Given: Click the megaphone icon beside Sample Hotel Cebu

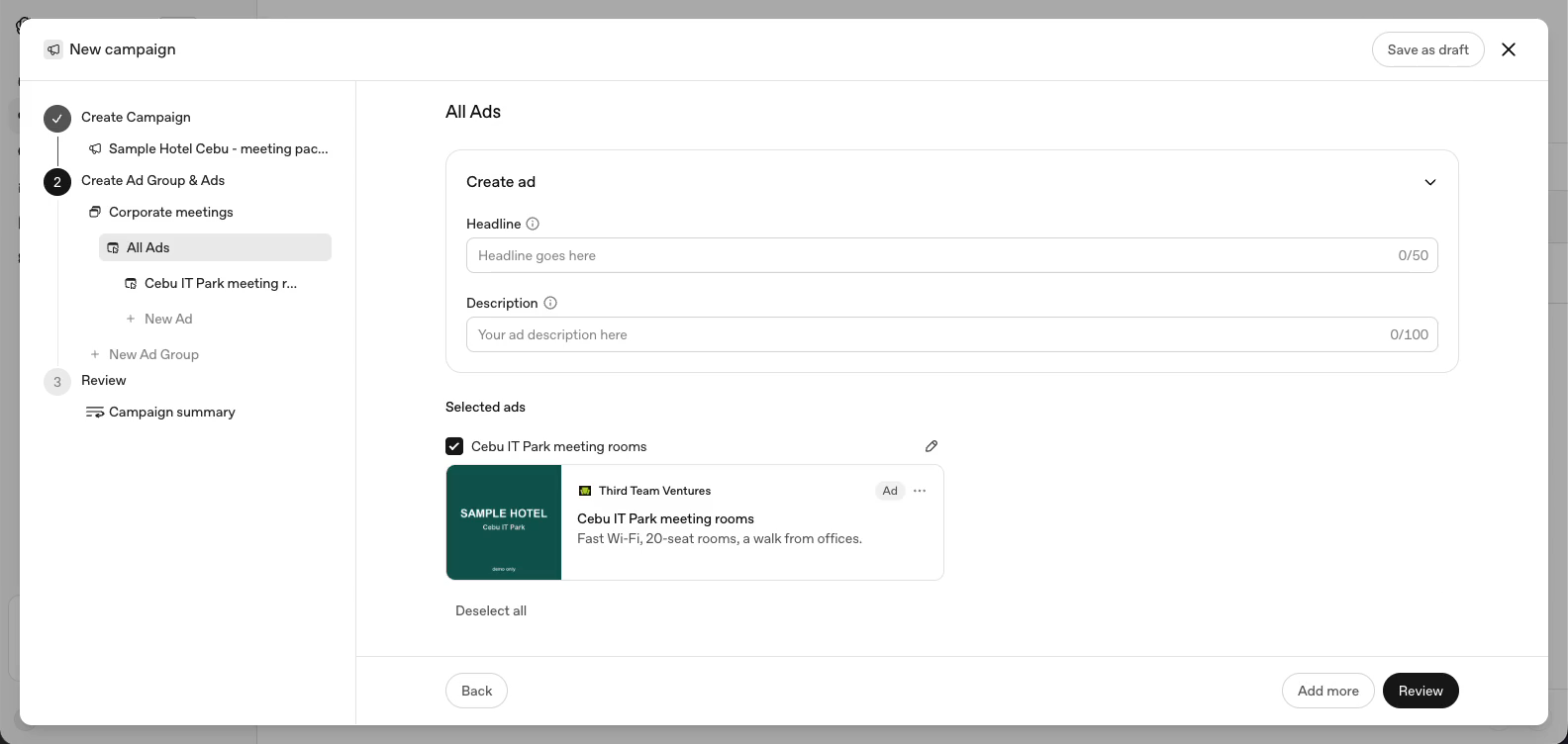Looking at the screenshot, I should [x=95, y=148].
